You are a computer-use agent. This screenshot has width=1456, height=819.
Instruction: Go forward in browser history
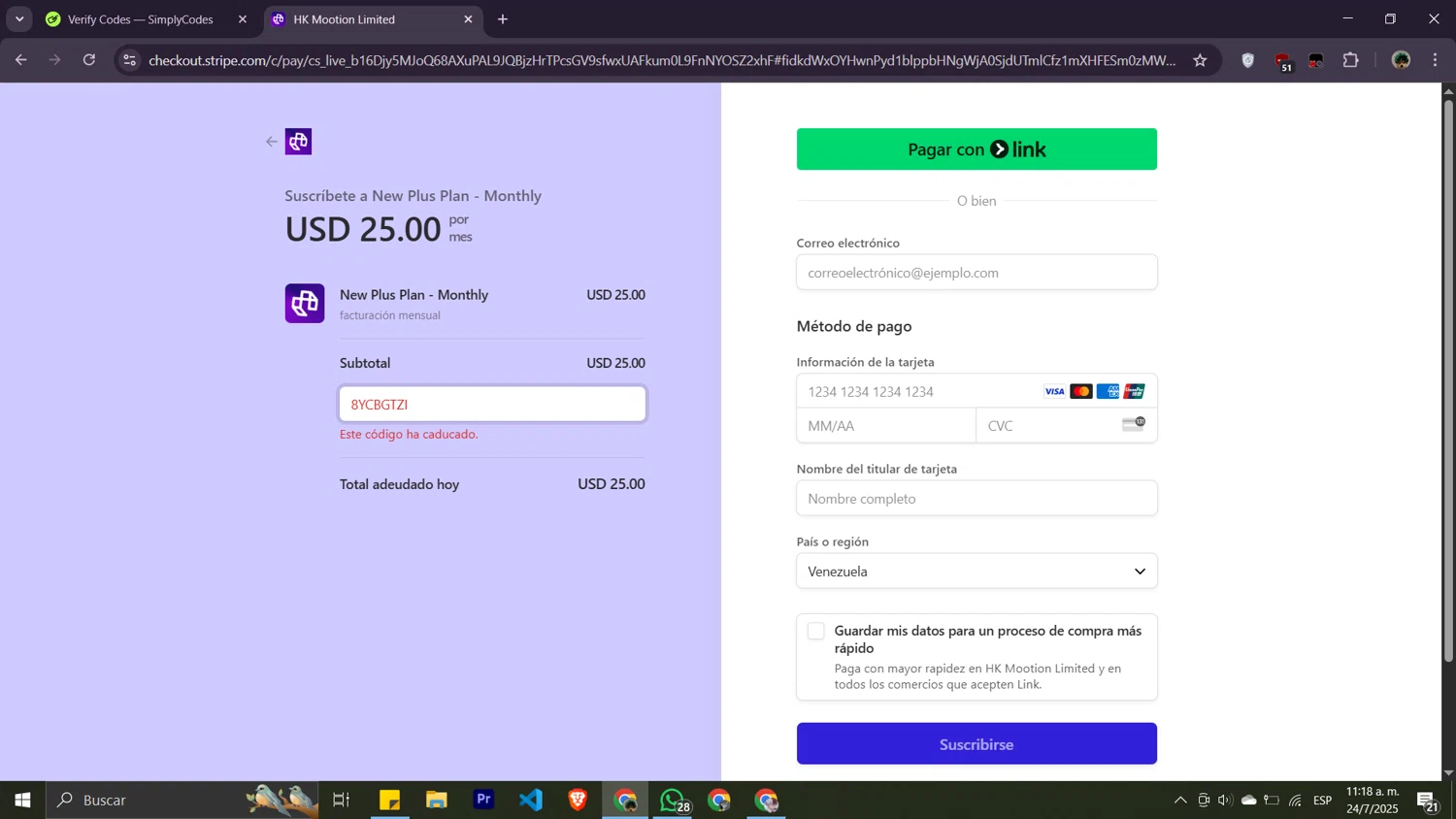tap(55, 60)
